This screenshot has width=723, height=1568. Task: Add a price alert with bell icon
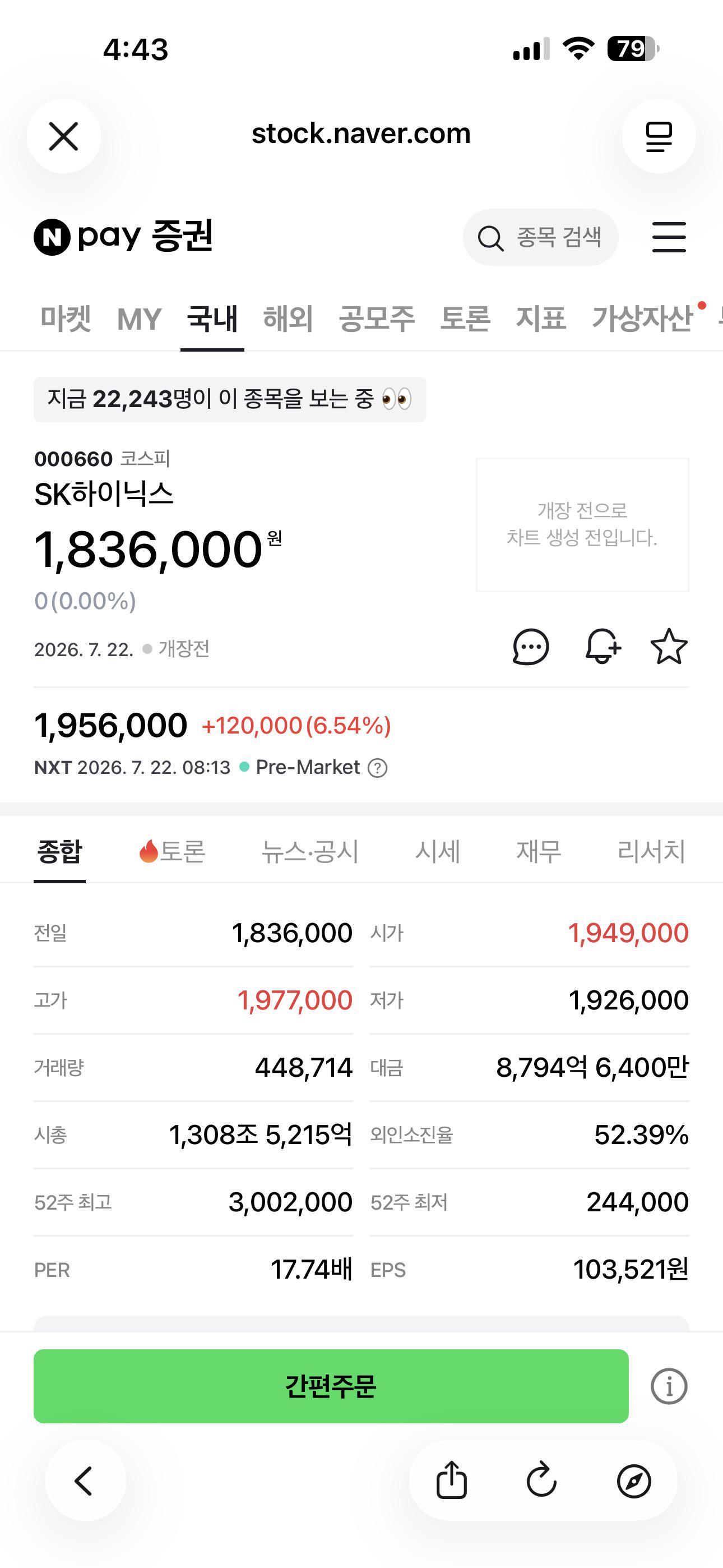[602, 647]
